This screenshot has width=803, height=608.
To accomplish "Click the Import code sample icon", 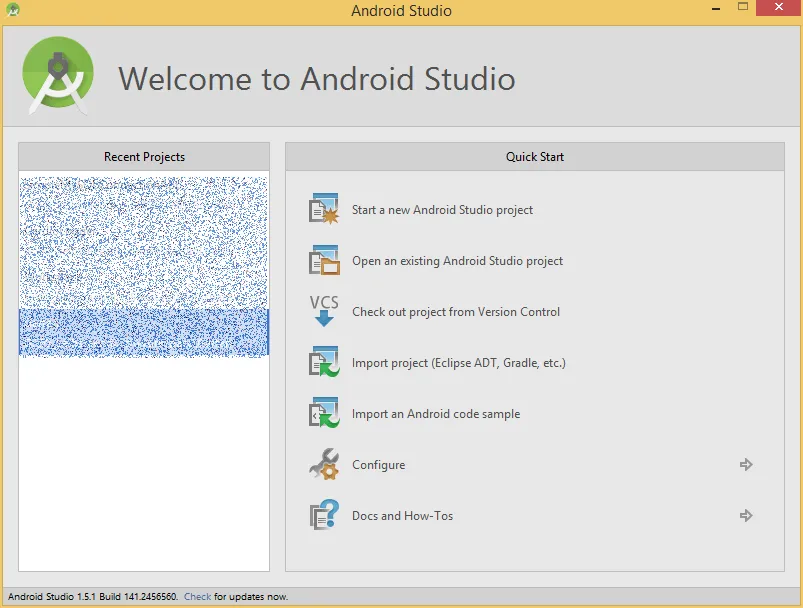I will point(324,413).
